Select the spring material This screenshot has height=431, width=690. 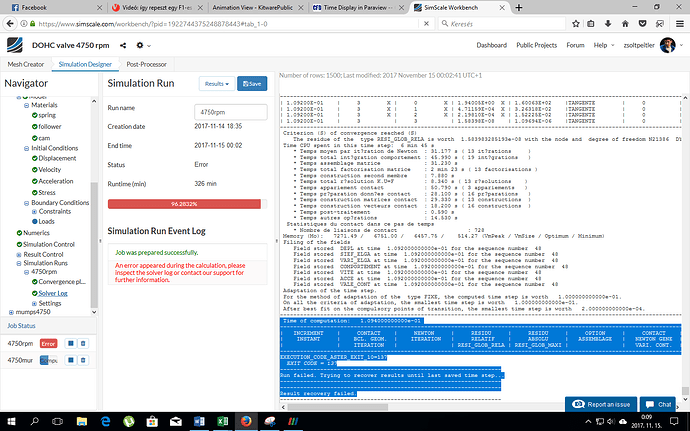coord(47,115)
